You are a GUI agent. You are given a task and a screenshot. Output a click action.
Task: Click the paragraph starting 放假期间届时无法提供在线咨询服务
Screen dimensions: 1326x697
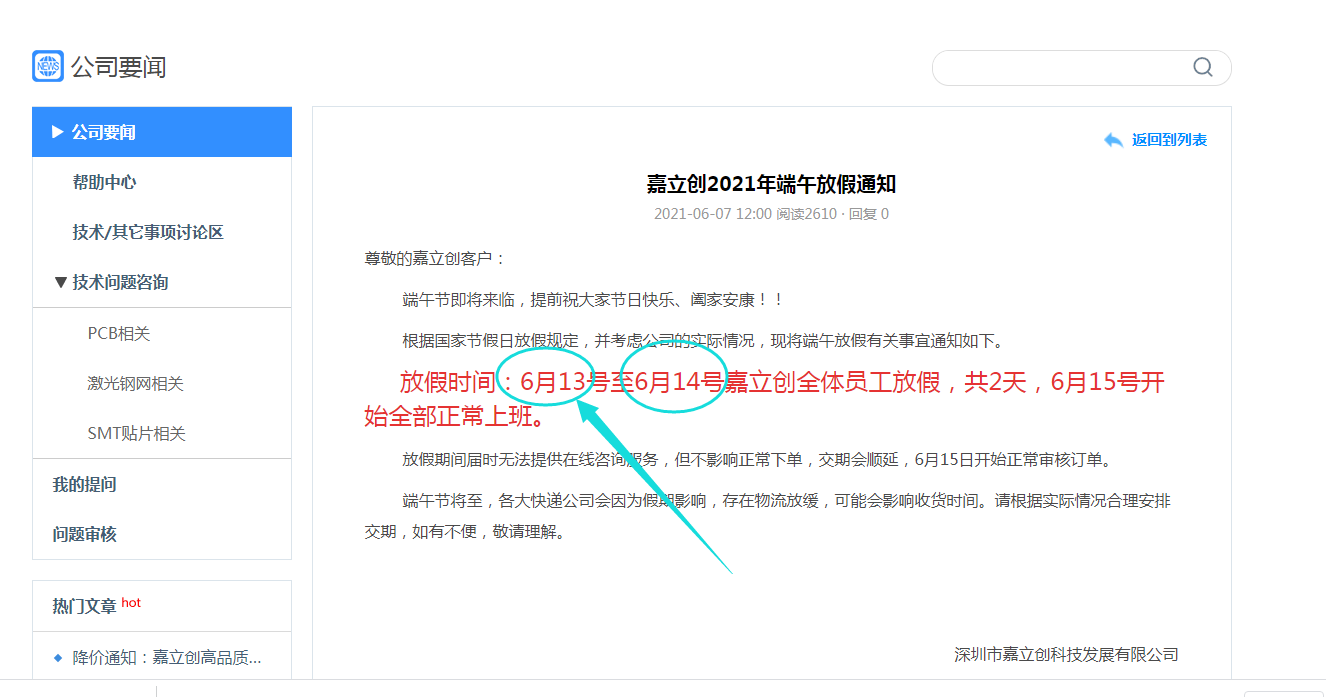[757, 460]
